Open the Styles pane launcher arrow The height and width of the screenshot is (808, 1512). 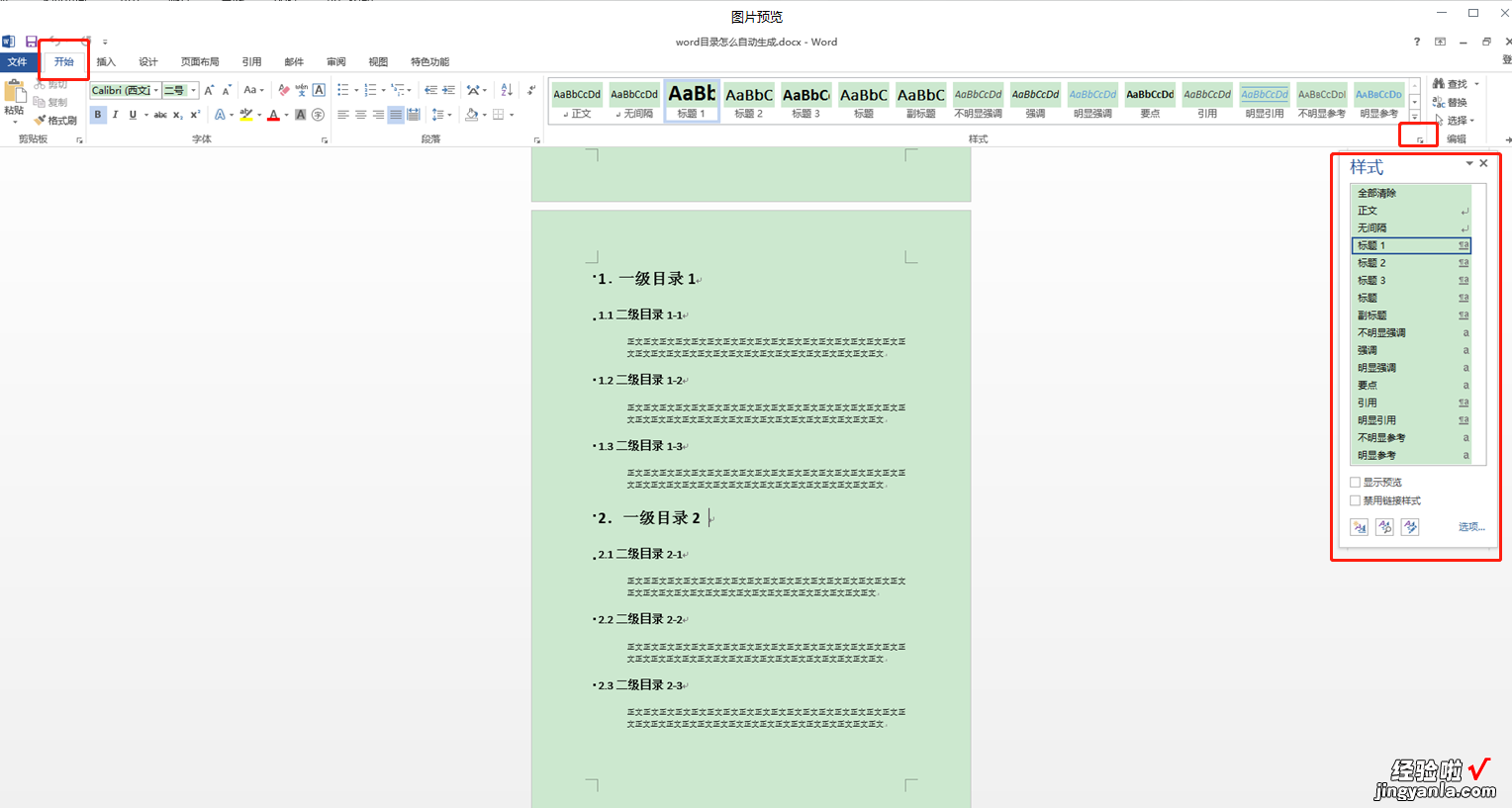point(1420,140)
